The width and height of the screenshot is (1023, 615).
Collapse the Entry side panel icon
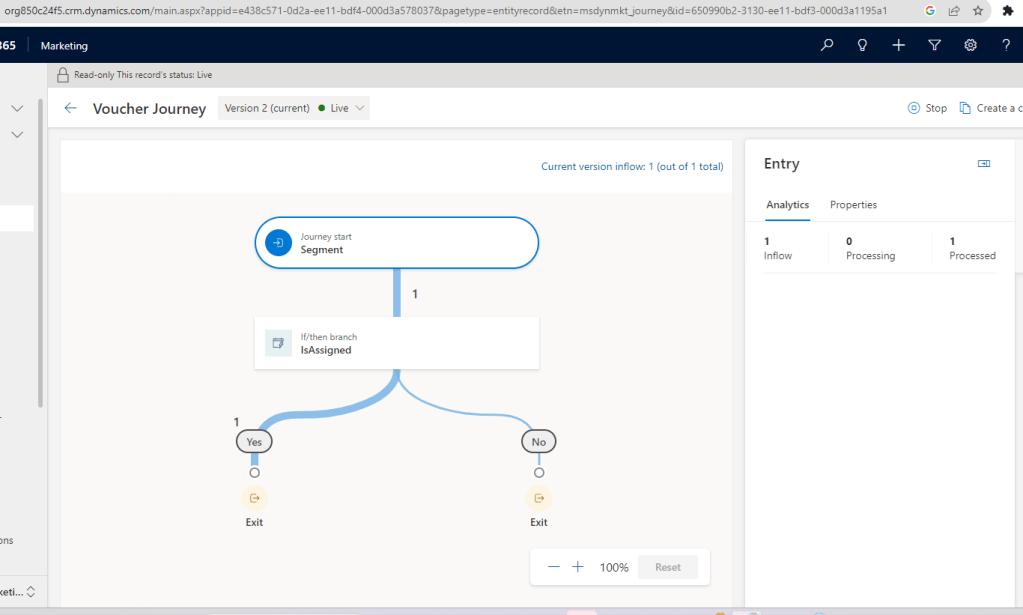pos(984,164)
